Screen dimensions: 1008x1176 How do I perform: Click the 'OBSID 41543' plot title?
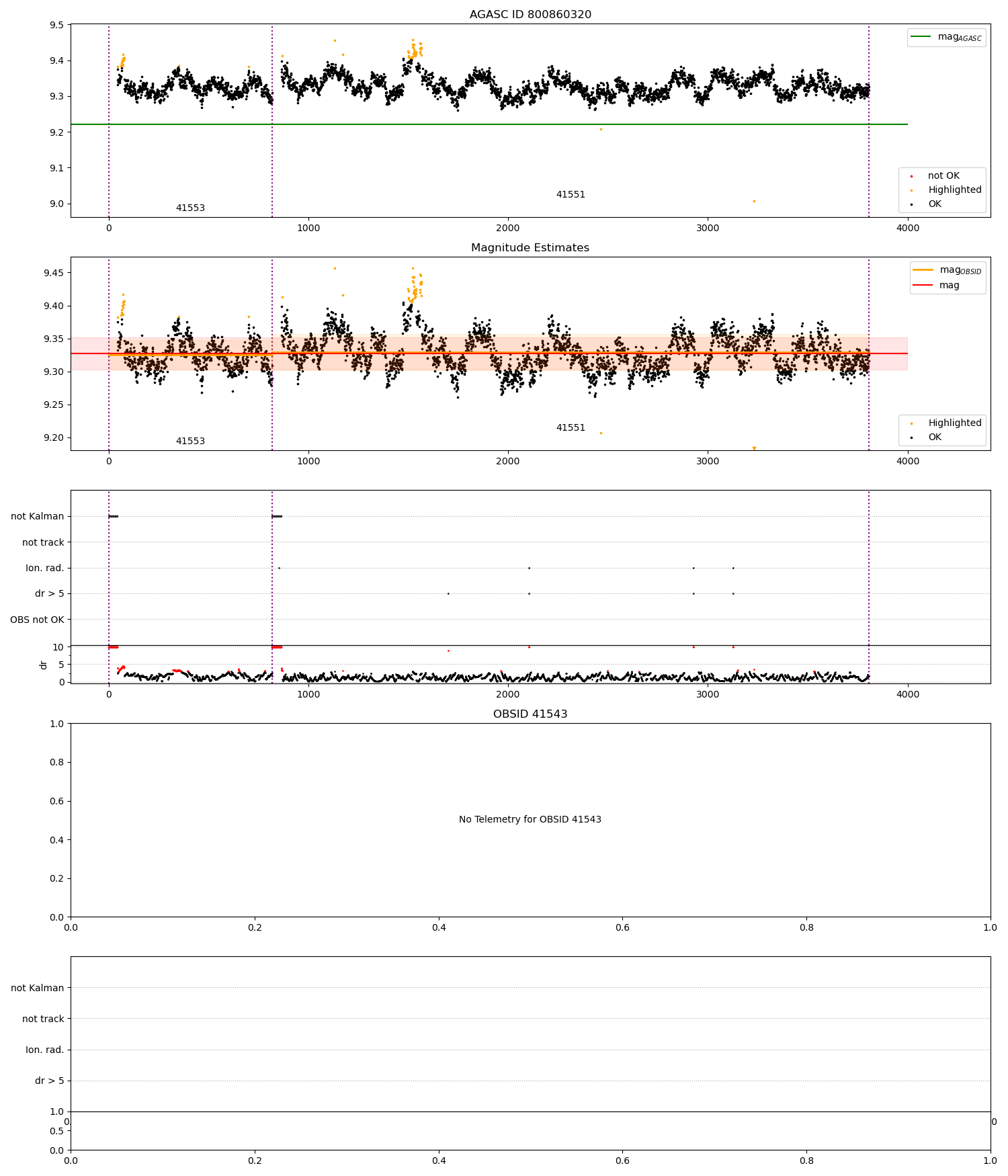[x=530, y=714]
